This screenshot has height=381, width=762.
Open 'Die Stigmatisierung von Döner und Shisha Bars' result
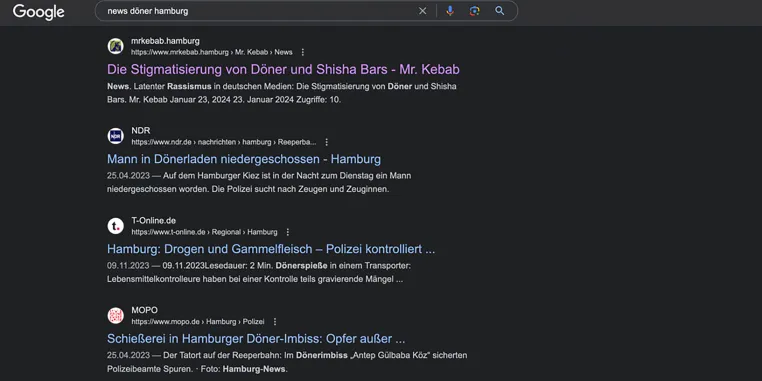coord(283,69)
